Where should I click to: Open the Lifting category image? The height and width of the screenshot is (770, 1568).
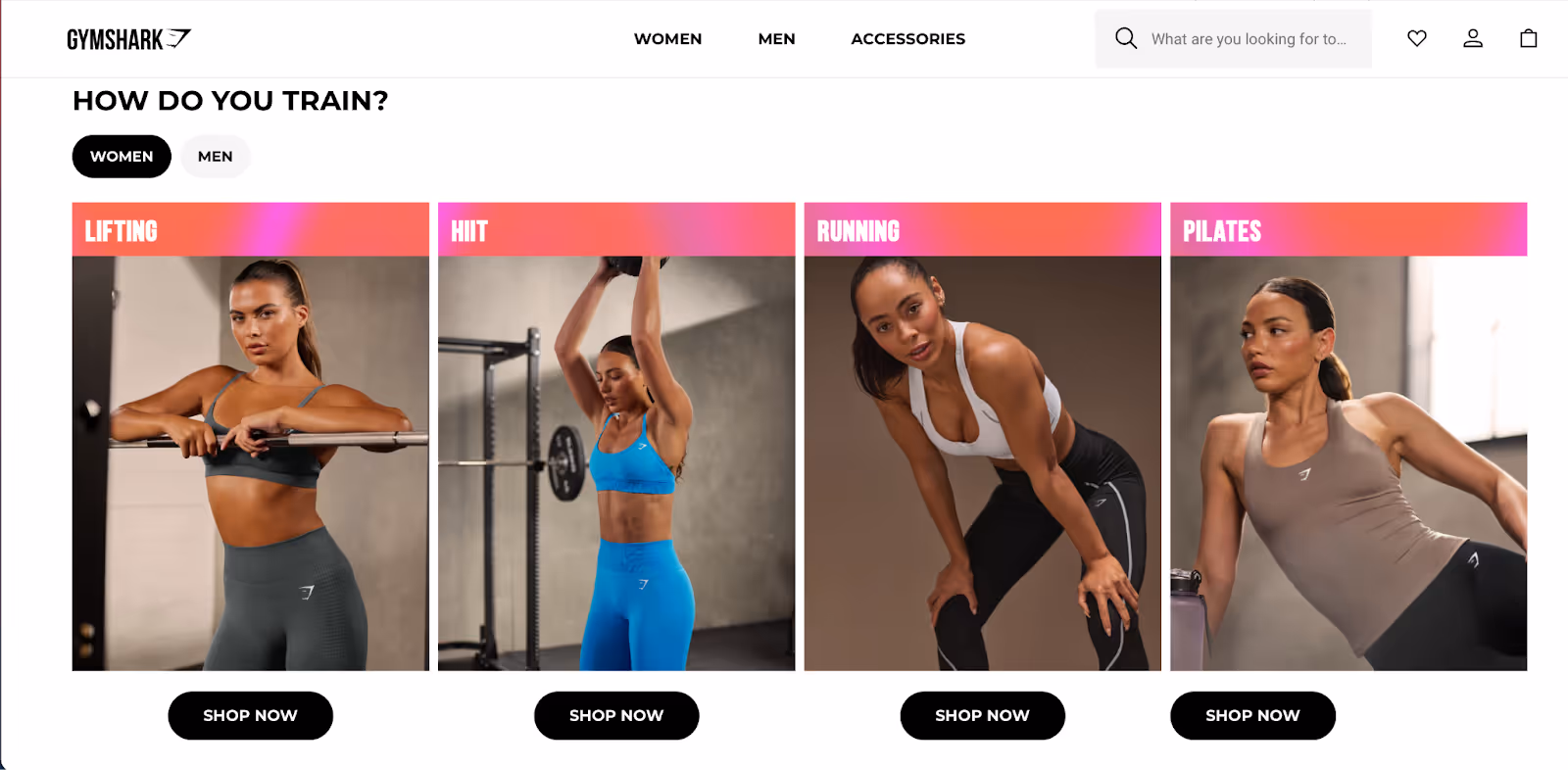click(251, 463)
